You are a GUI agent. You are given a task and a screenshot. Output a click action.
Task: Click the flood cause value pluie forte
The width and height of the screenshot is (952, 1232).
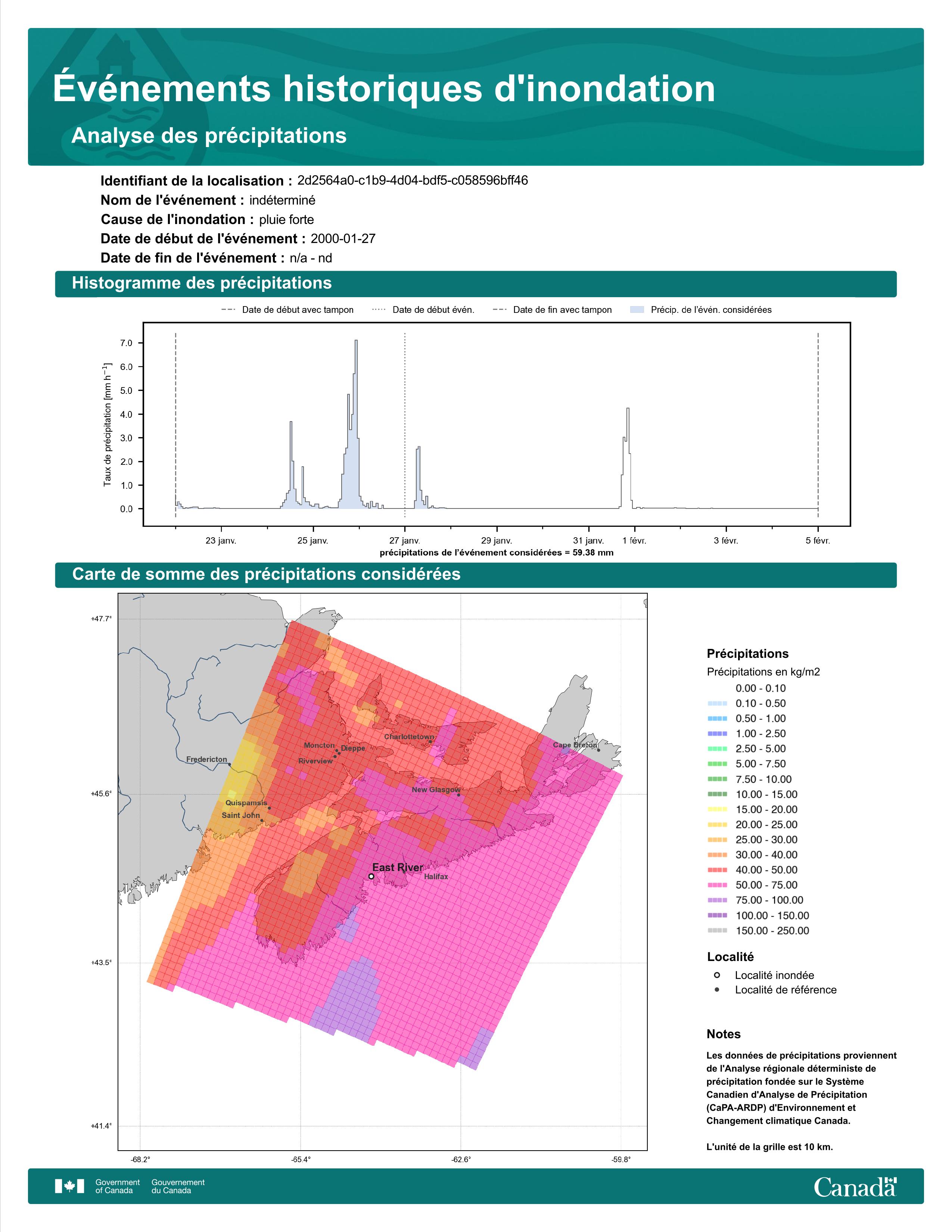286,220
